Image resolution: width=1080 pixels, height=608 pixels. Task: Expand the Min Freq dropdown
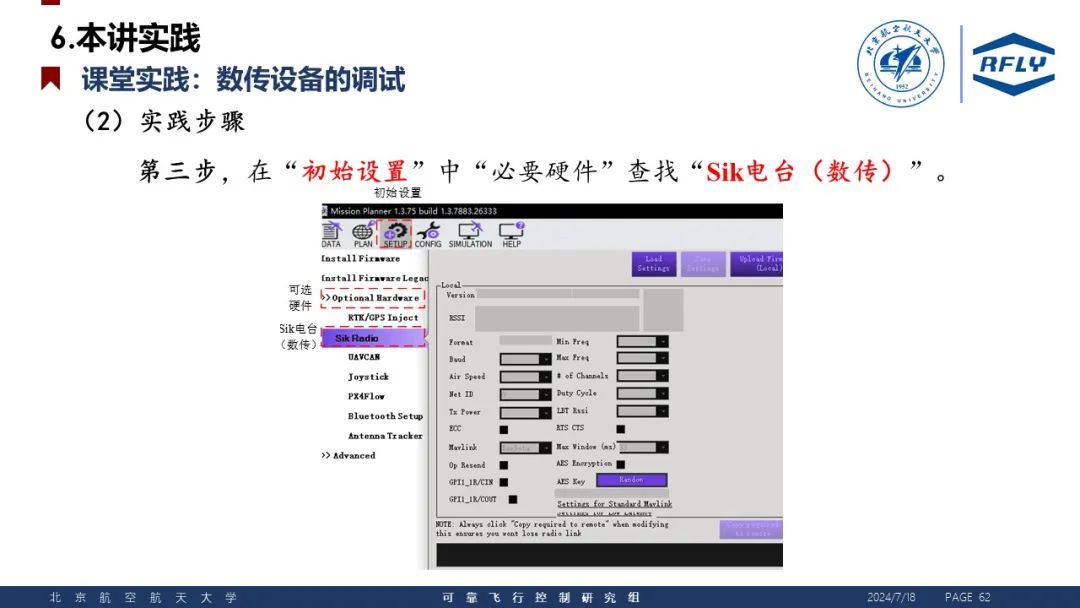coord(642,342)
